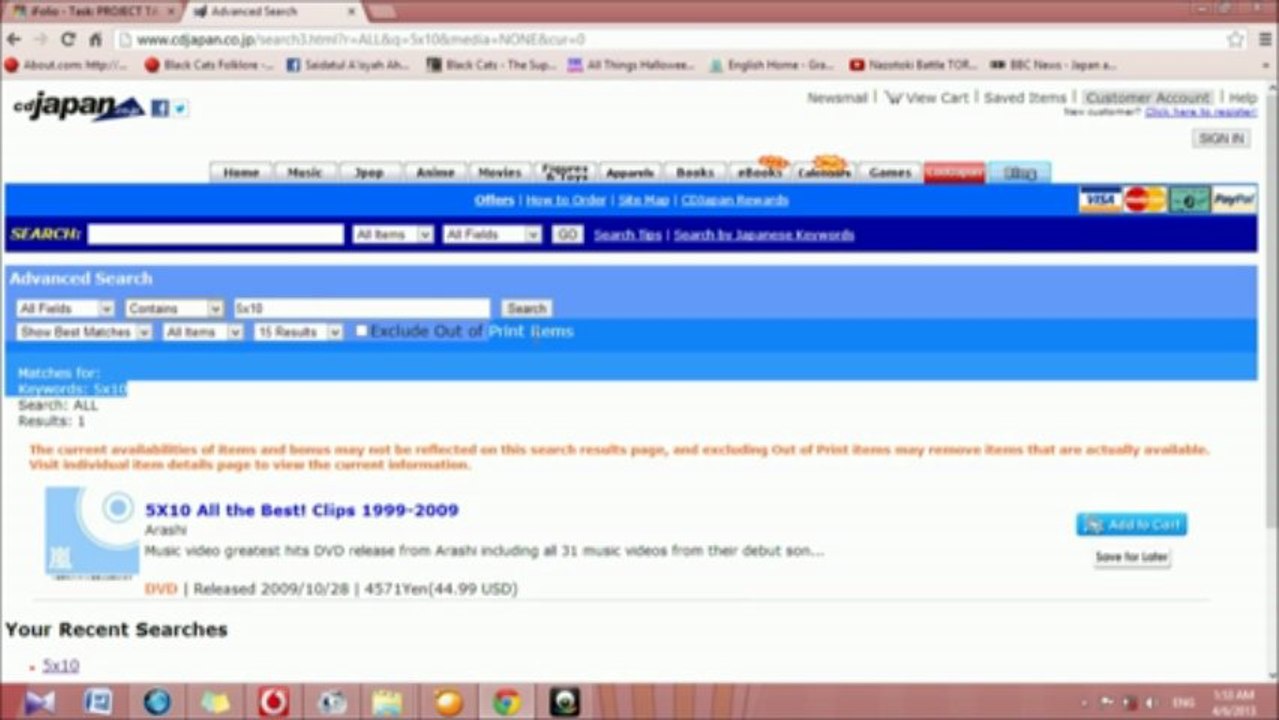Click Advanced Search's Search button
The width and height of the screenshot is (1279, 720).
click(526, 309)
